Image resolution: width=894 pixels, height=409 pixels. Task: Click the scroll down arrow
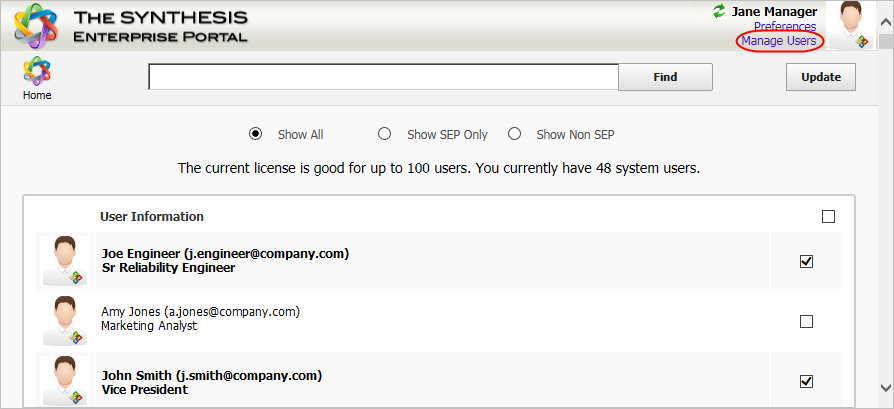click(x=885, y=386)
